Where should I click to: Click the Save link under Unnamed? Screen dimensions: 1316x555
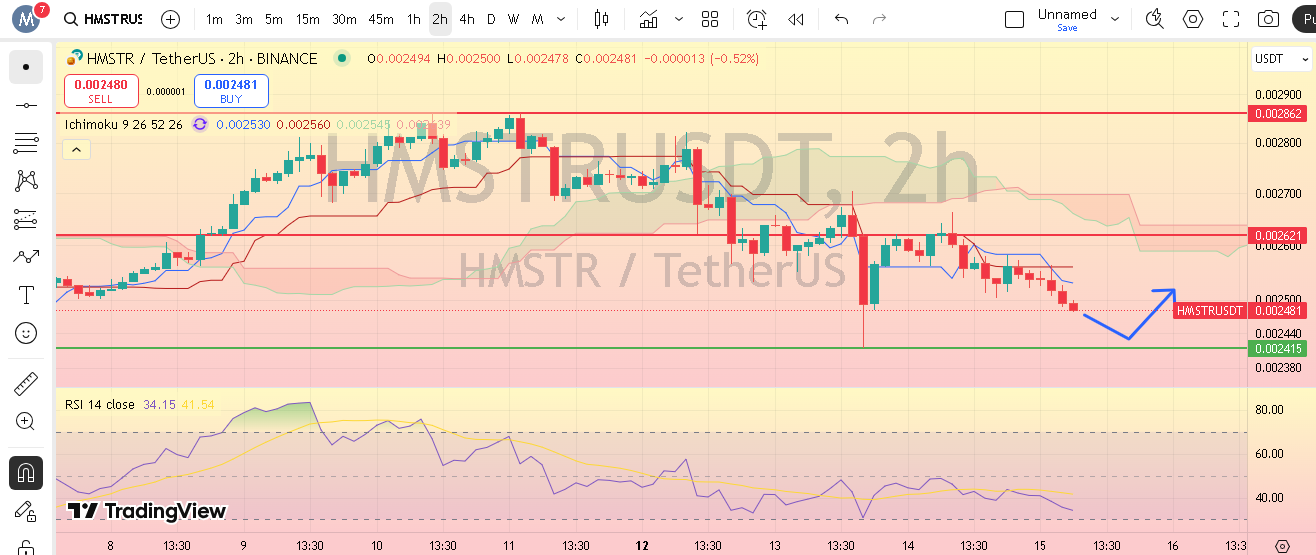1066,28
